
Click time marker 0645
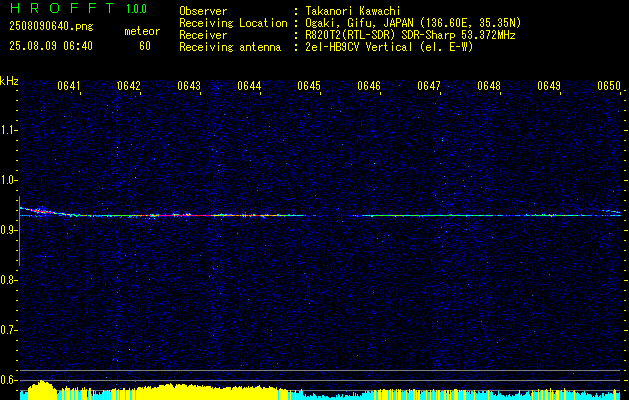(309, 86)
